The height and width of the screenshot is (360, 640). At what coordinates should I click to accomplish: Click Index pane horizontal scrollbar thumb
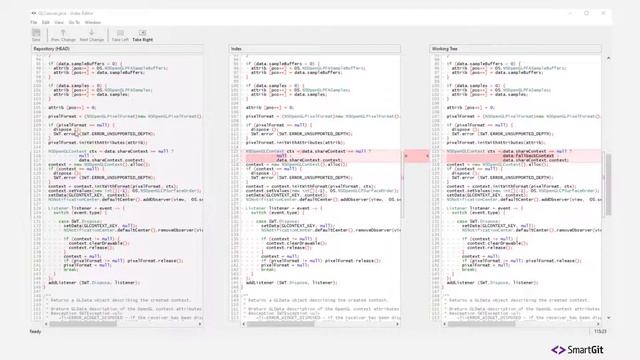280,324
